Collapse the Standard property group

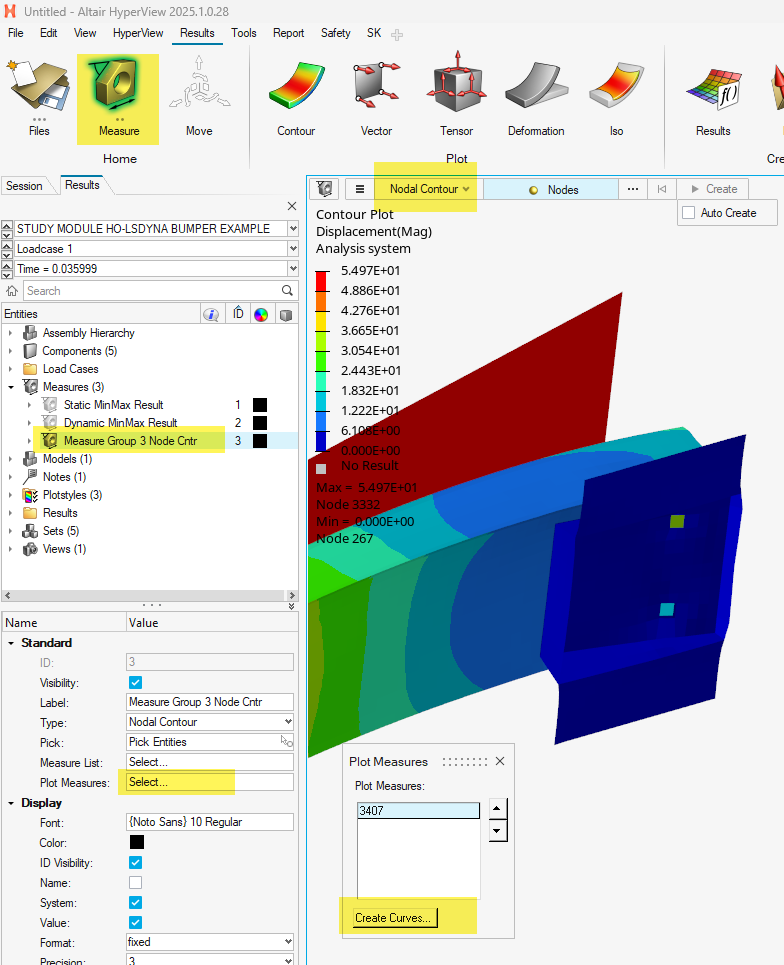(11, 643)
